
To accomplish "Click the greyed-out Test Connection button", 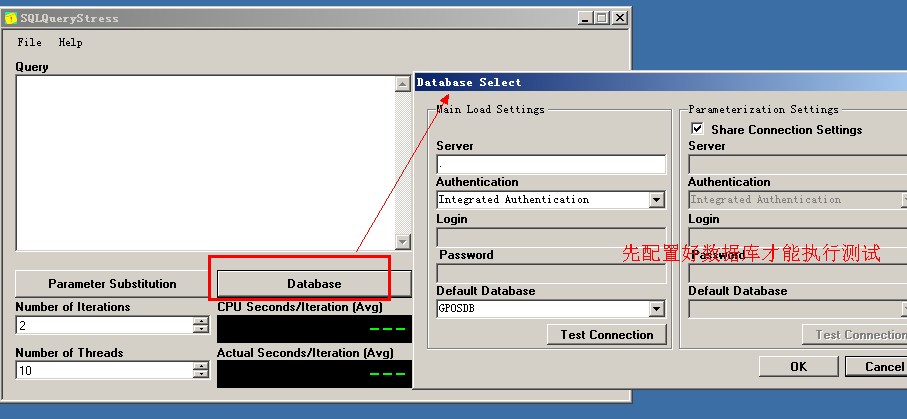I will 854,335.
